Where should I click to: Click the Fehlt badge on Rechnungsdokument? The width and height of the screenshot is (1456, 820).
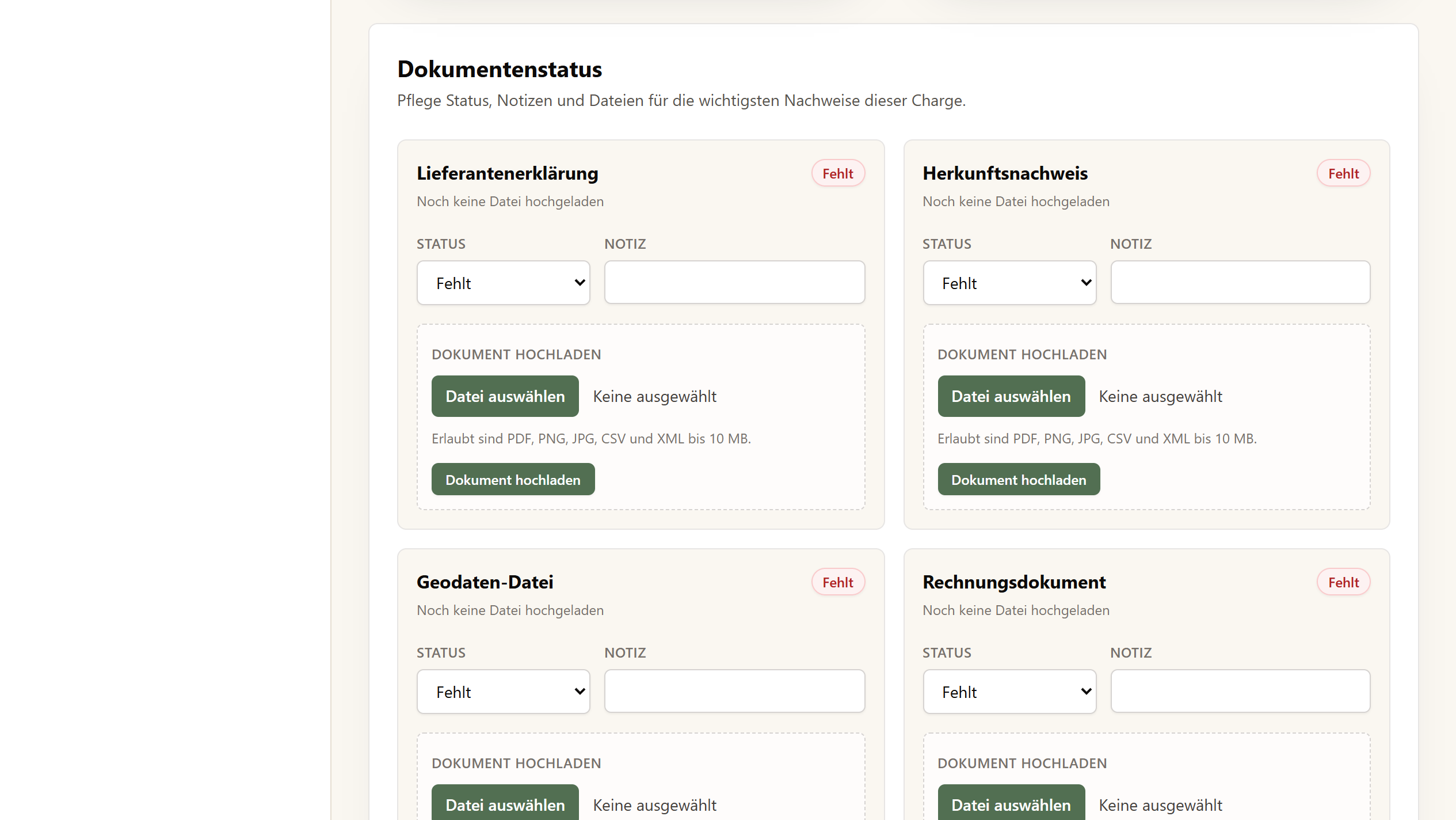coord(1343,582)
